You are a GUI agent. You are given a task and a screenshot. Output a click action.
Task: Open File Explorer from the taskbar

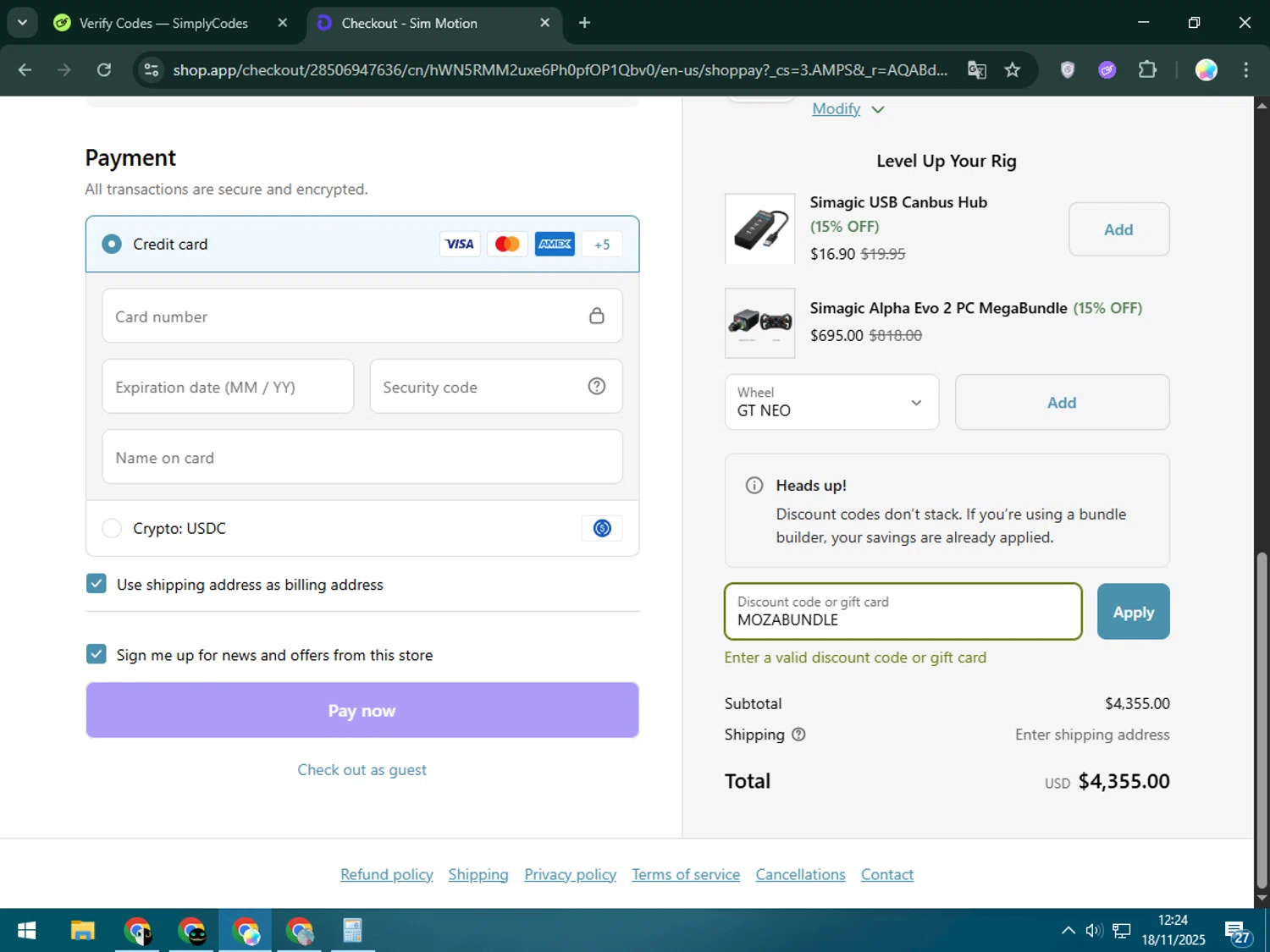[x=82, y=931]
